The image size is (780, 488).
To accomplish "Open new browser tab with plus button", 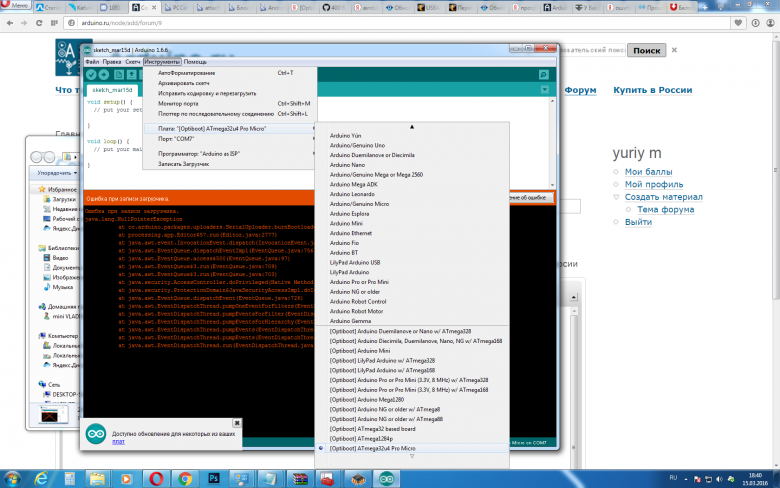I will click(x=704, y=6).
